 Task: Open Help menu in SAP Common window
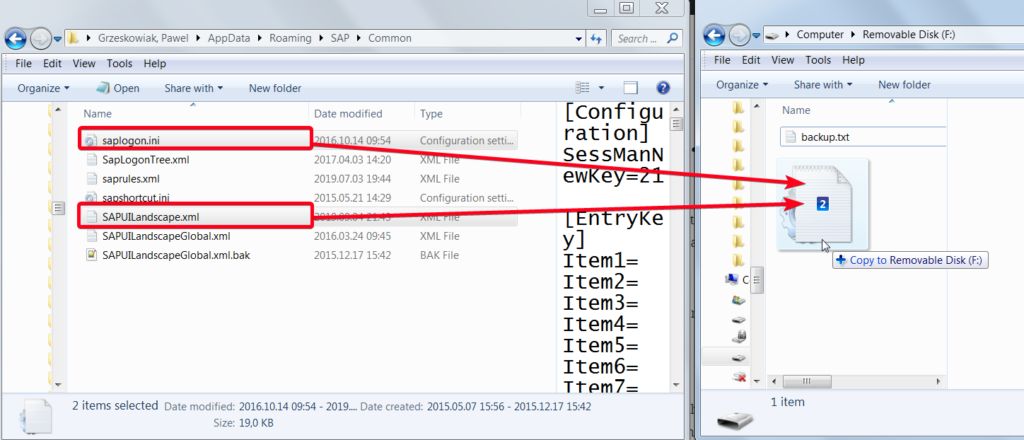pyautogui.click(x=155, y=63)
